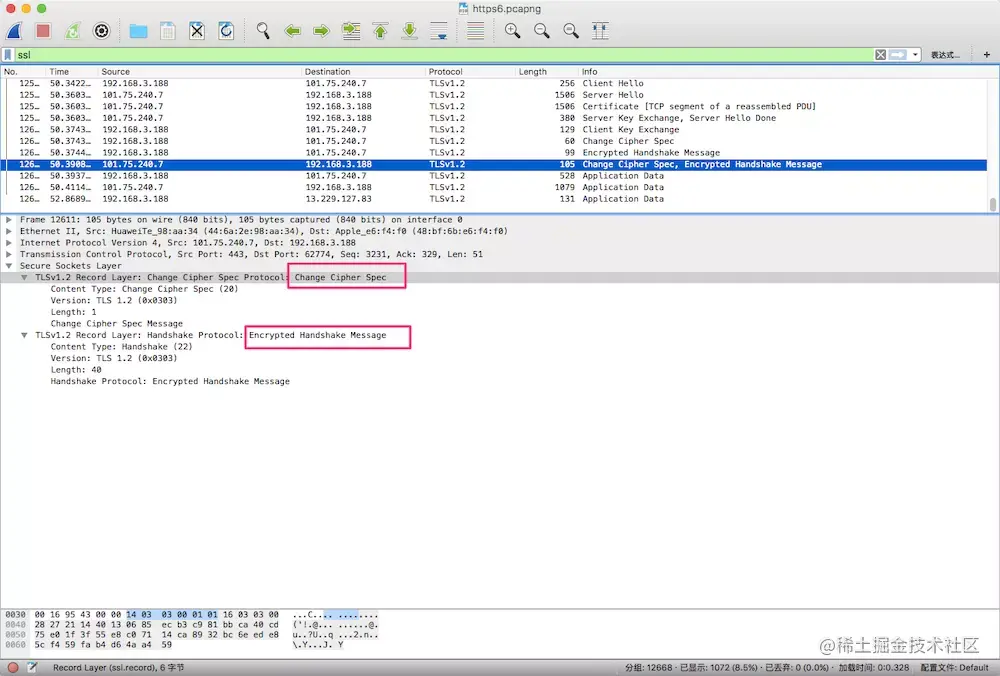Collapse the Secure Sockets Layer section
The image size is (1000, 676).
[9, 266]
